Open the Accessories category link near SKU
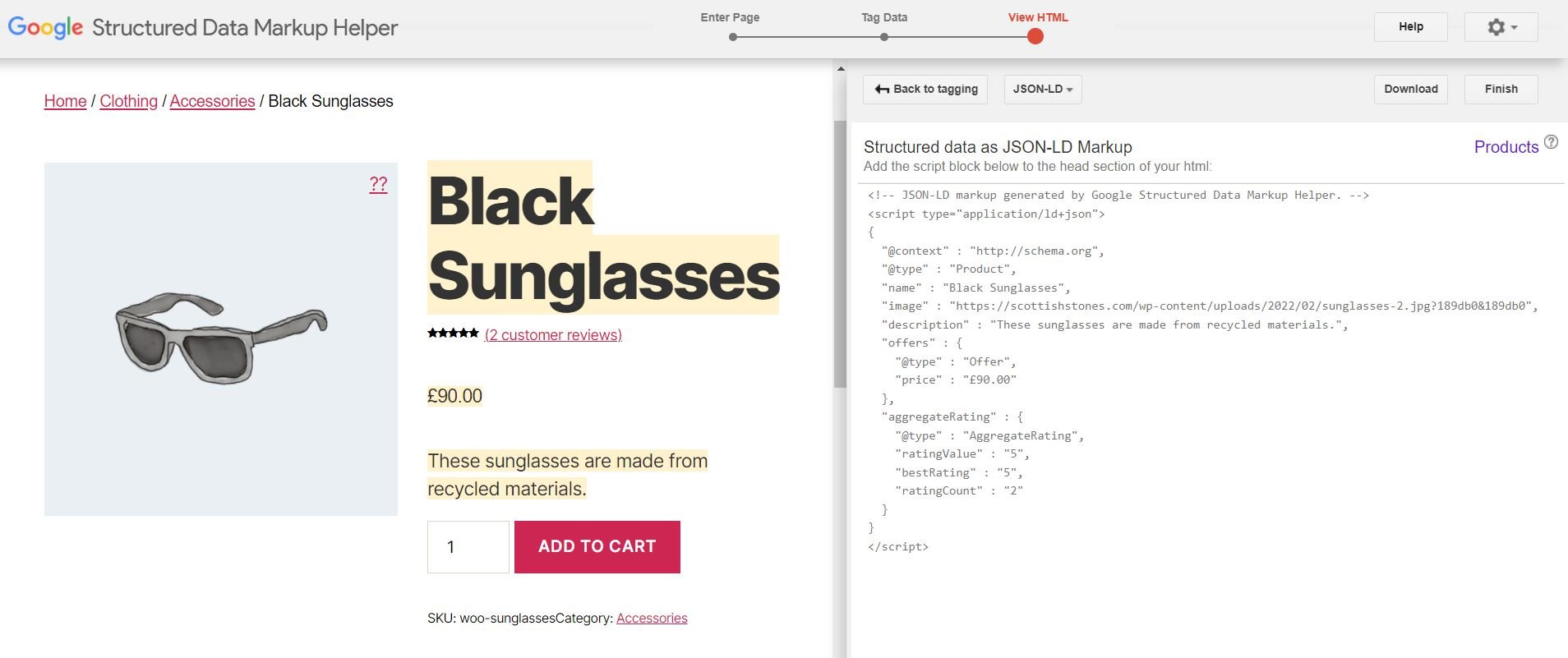Screen dimensions: 1568x658 pos(652,619)
